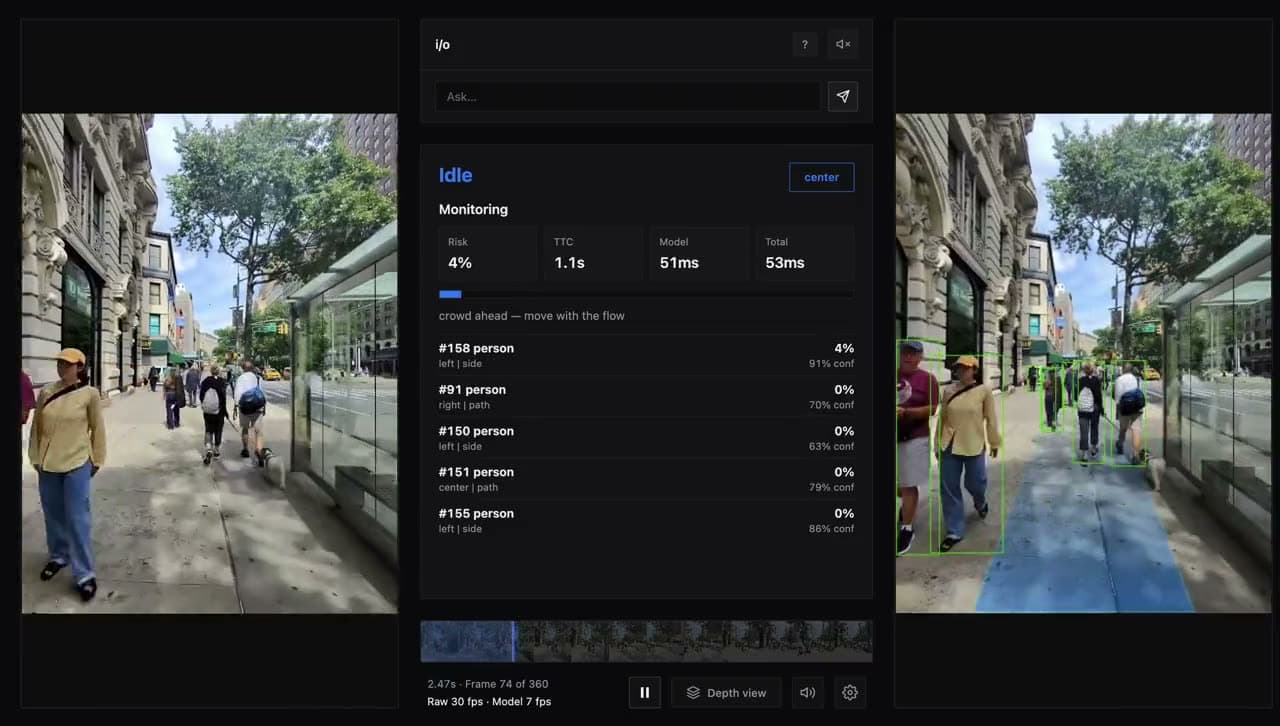Open settings via the gear icon
The width and height of the screenshot is (1280, 726).
pos(850,692)
